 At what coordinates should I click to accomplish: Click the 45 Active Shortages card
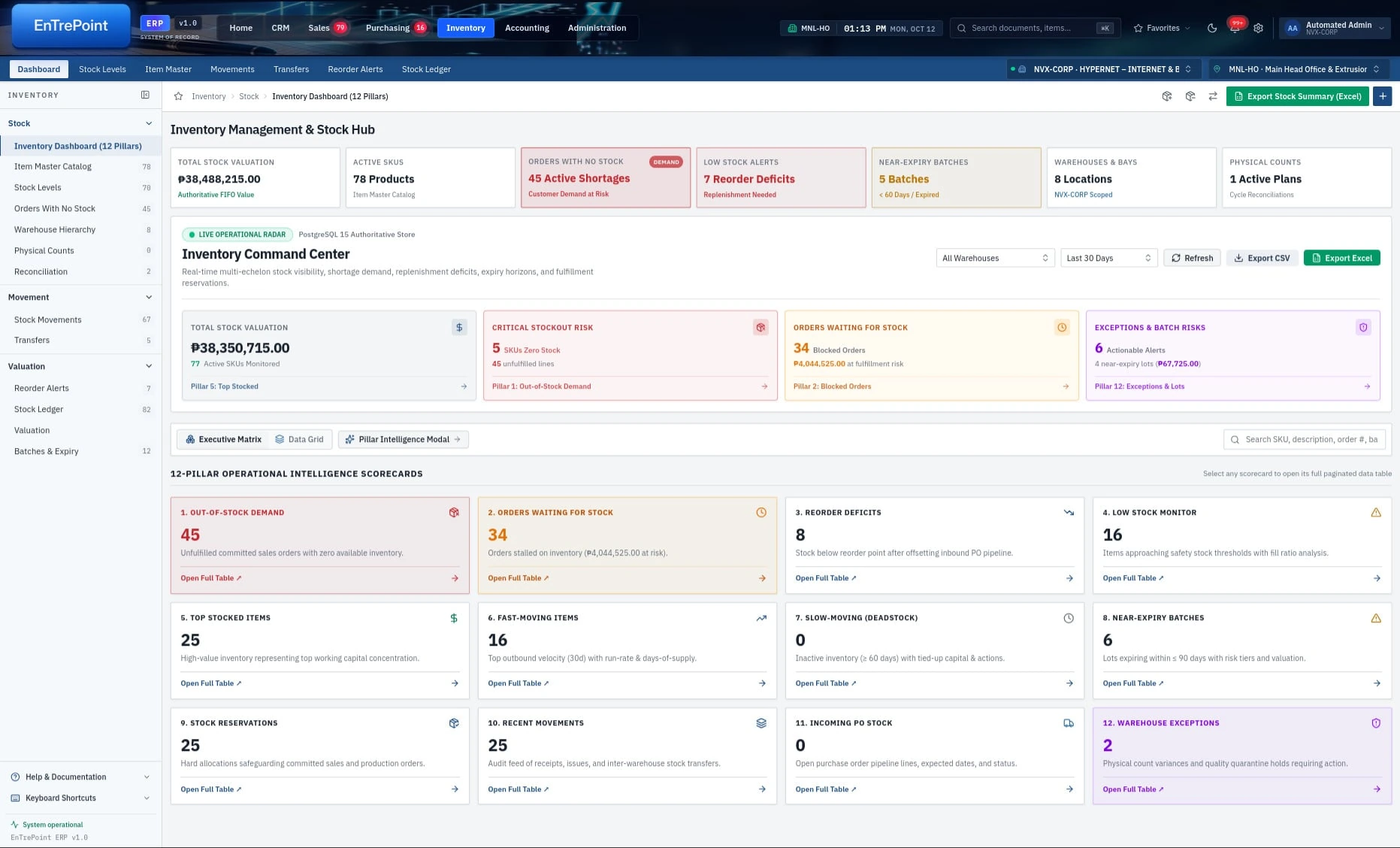click(x=606, y=177)
